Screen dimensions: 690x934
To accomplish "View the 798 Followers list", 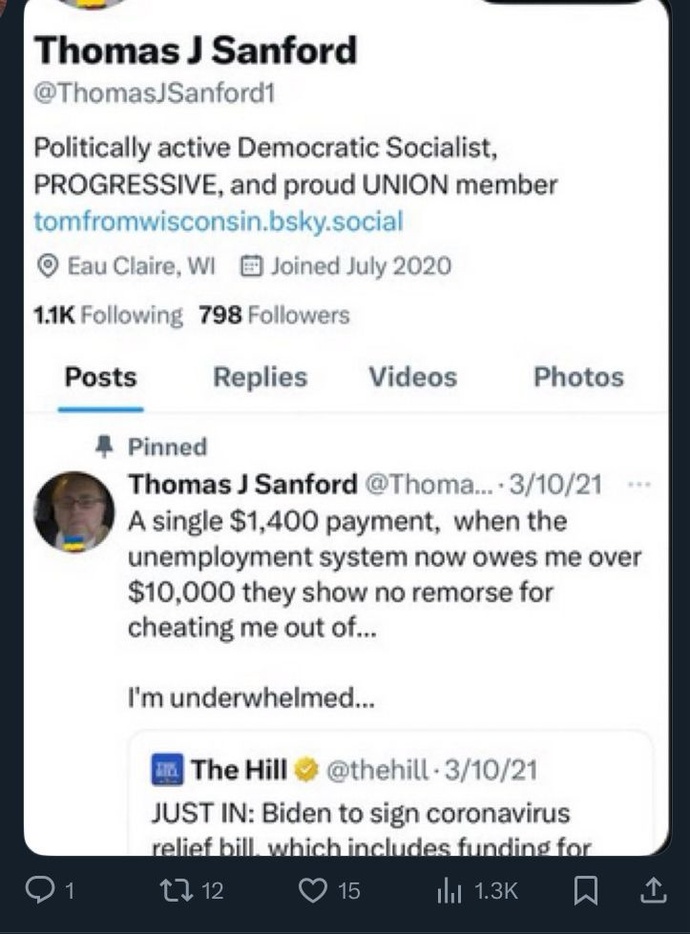I will click(x=274, y=315).
